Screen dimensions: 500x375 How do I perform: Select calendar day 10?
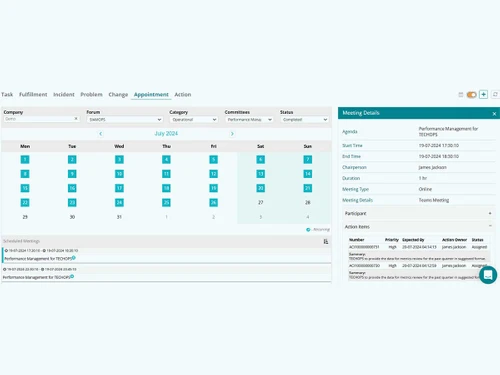pos(119,174)
